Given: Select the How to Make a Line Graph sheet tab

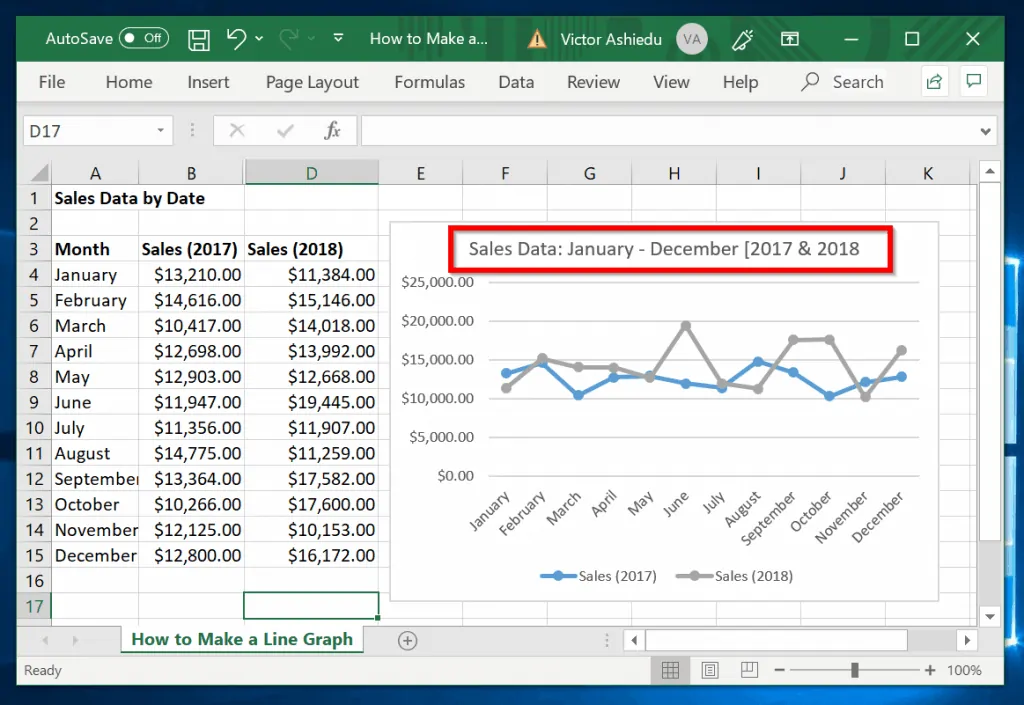Looking at the screenshot, I should [x=241, y=640].
